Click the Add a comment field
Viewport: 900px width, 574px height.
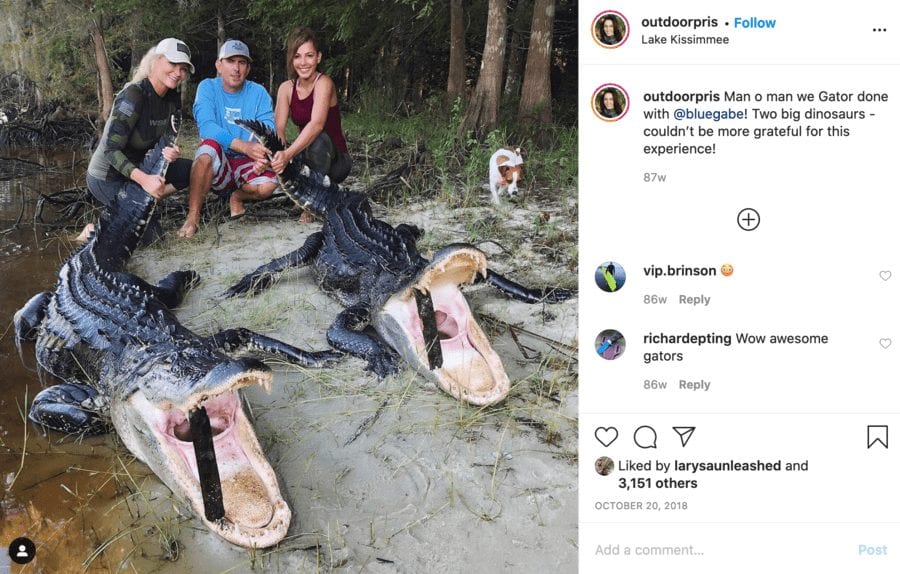pyautogui.click(x=720, y=550)
